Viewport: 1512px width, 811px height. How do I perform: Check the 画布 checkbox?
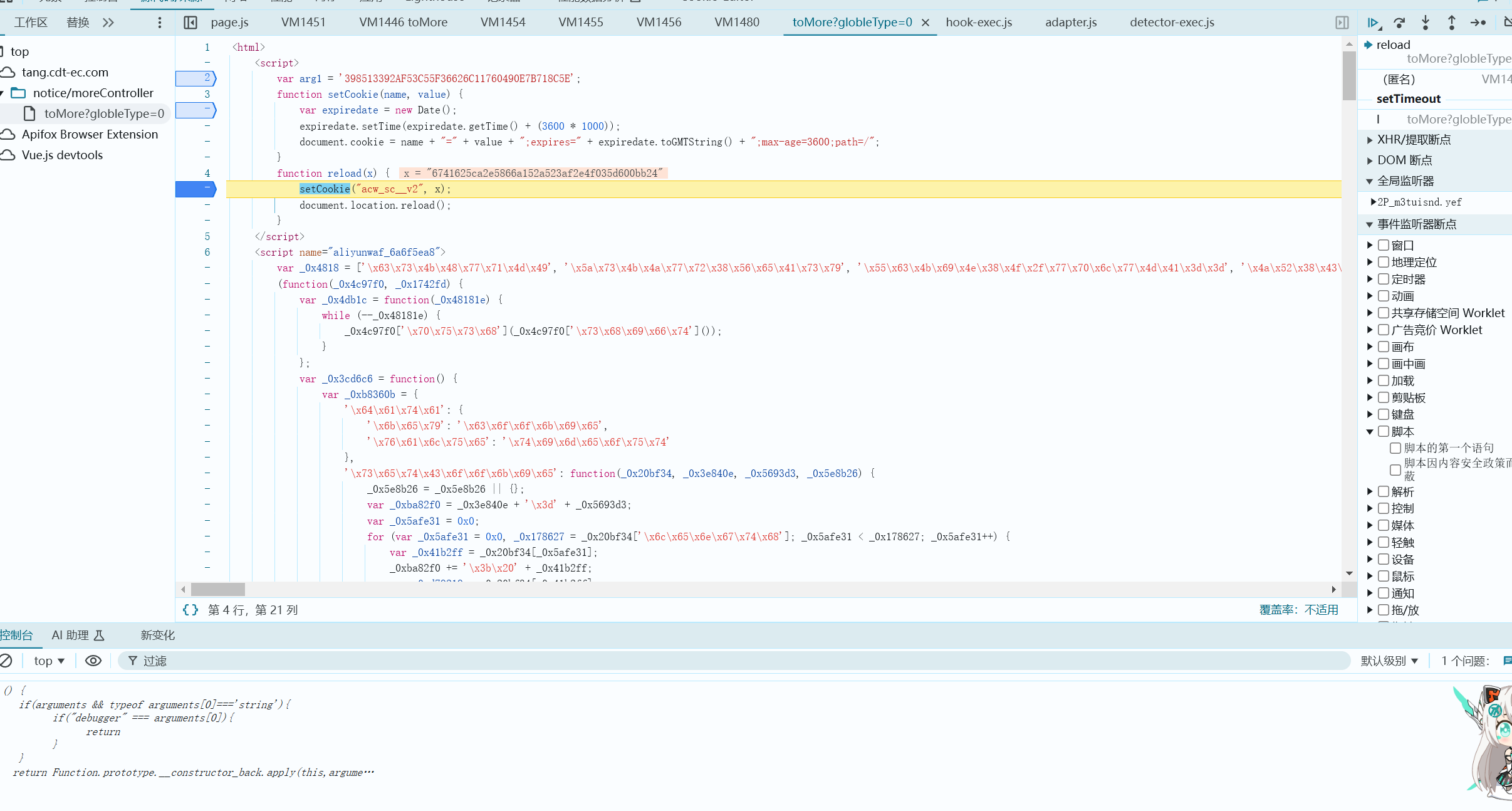pos(1384,347)
